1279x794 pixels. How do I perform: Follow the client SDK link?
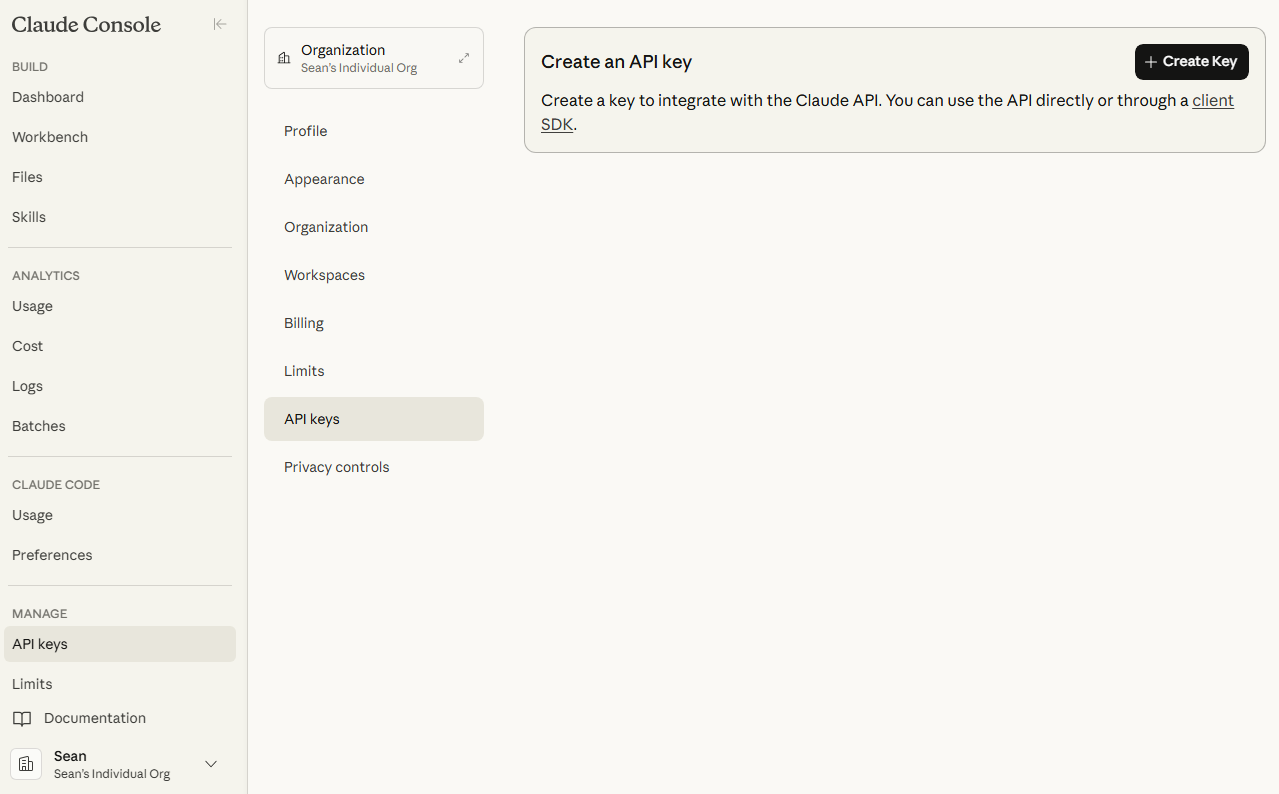pyautogui.click(x=1213, y=100)
